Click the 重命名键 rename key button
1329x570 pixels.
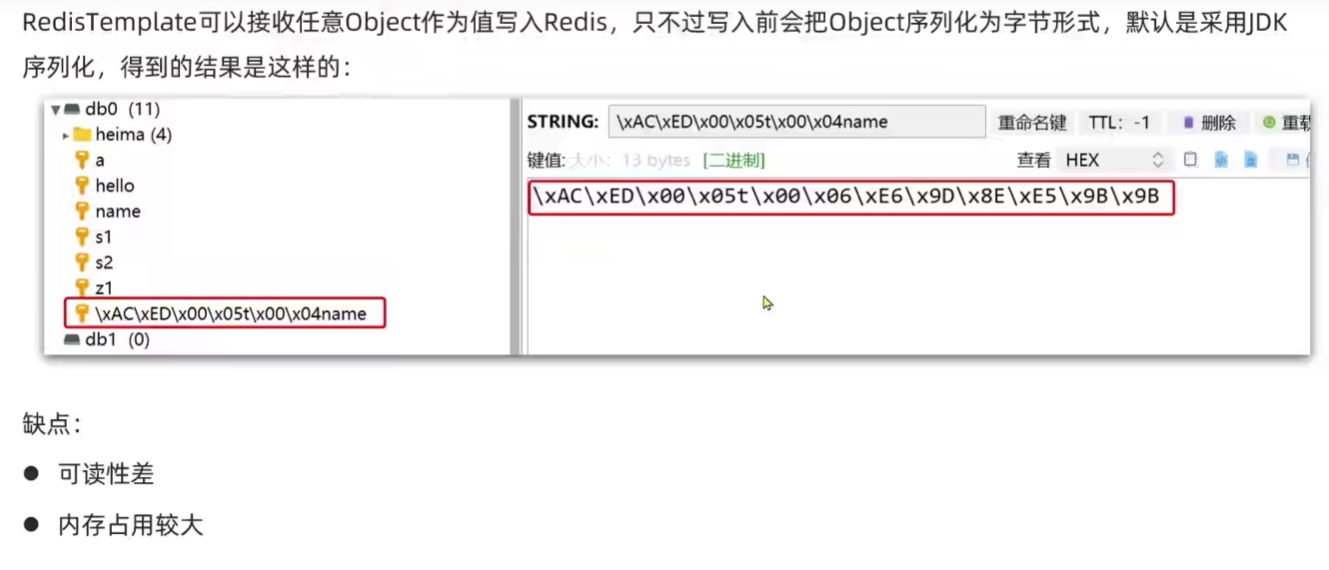point(1032,123)
